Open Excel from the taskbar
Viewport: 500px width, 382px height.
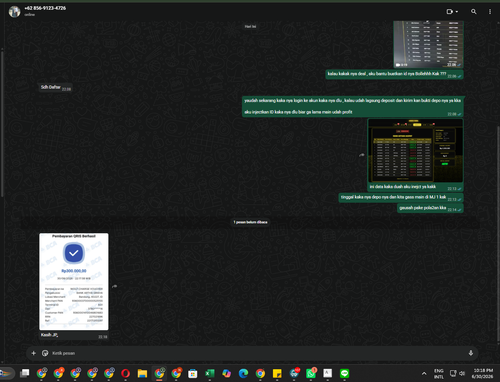tap(210, 373)
